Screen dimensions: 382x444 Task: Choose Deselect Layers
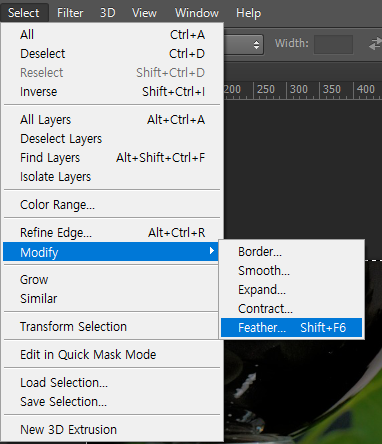113,139
